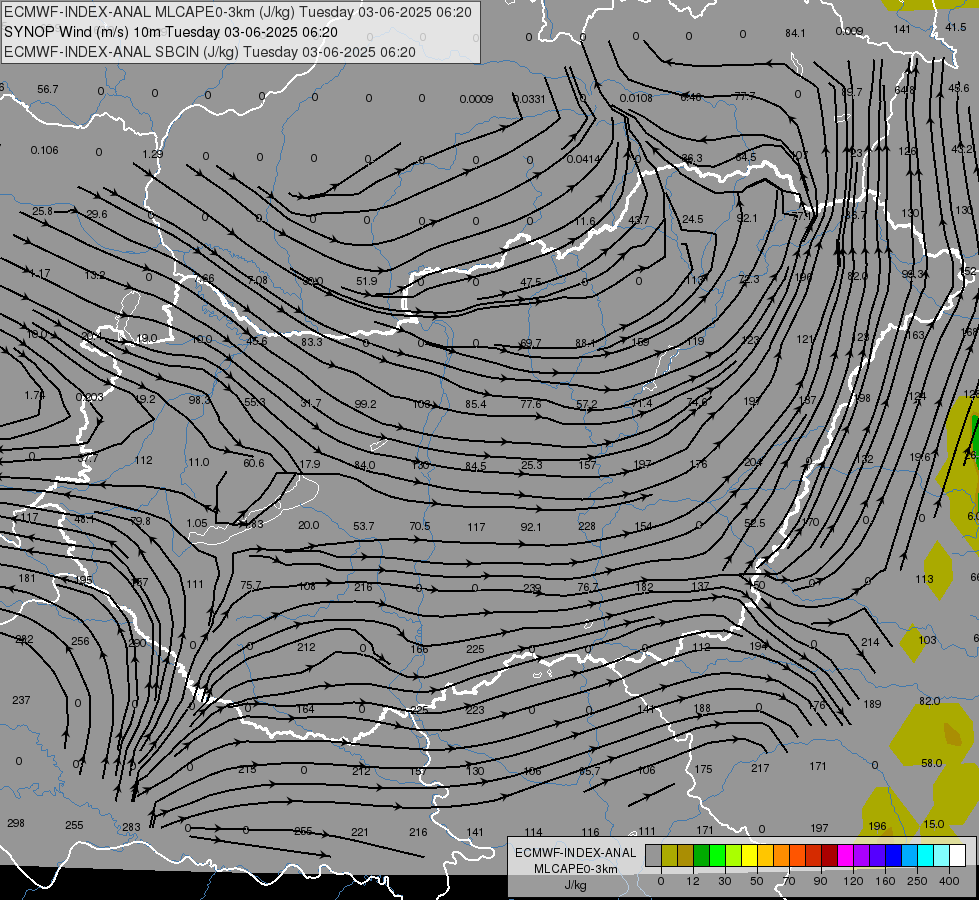Click the map value 1.29
This screenshot has width=979, height=900.
pyautogui.click(x=152, y=154)
